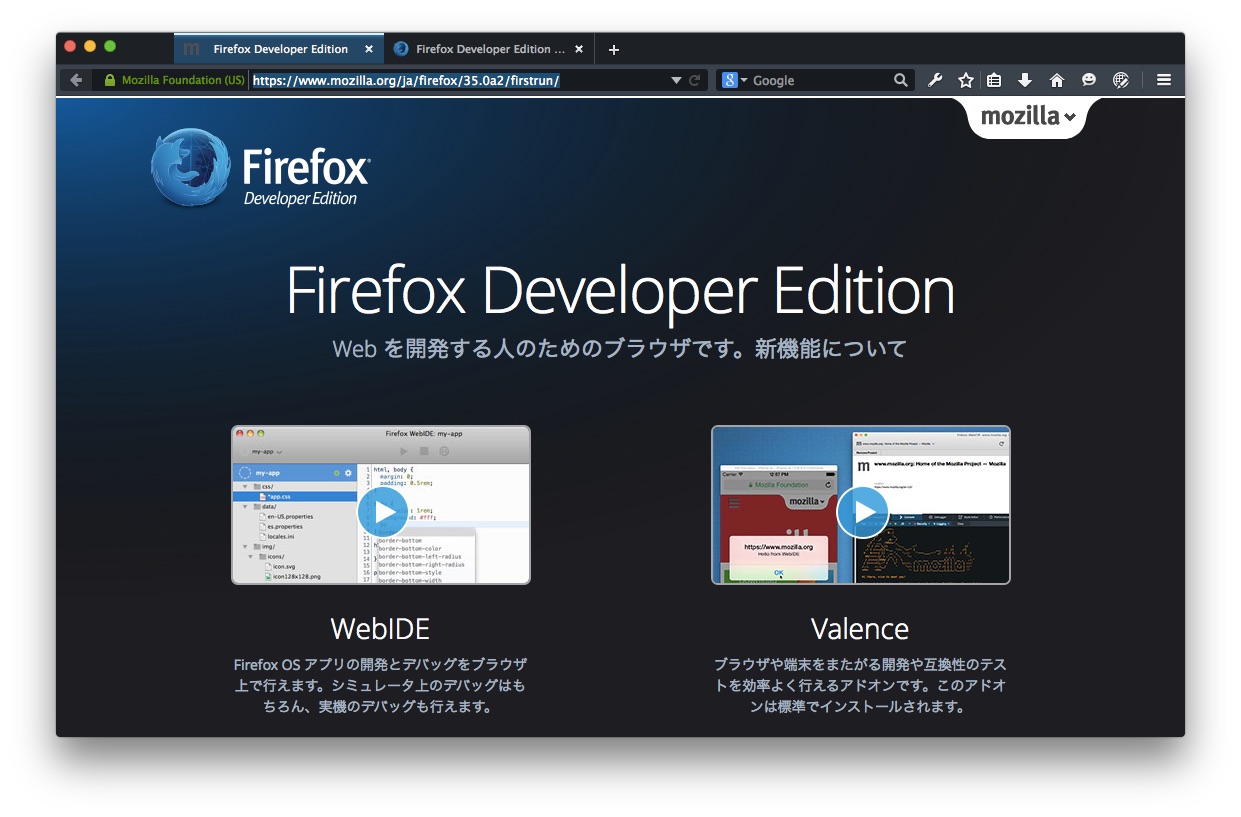Image resolution: width=1241 pixels, height=817 pixels.
Task: Click the large Firefox Developer Edition headline
Action: pos(620,291)
